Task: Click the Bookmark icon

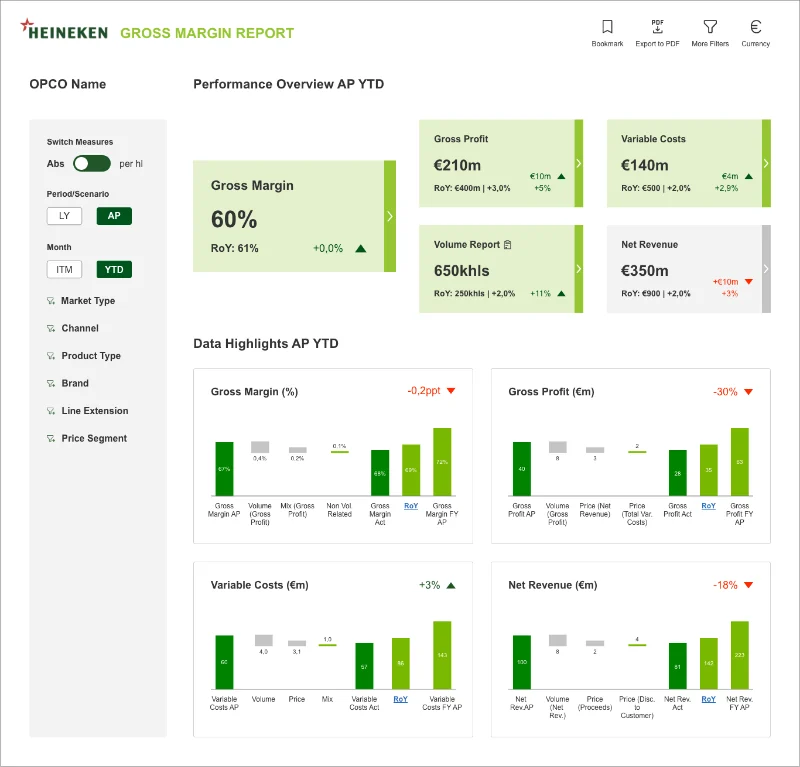Action: click(607, 27)
